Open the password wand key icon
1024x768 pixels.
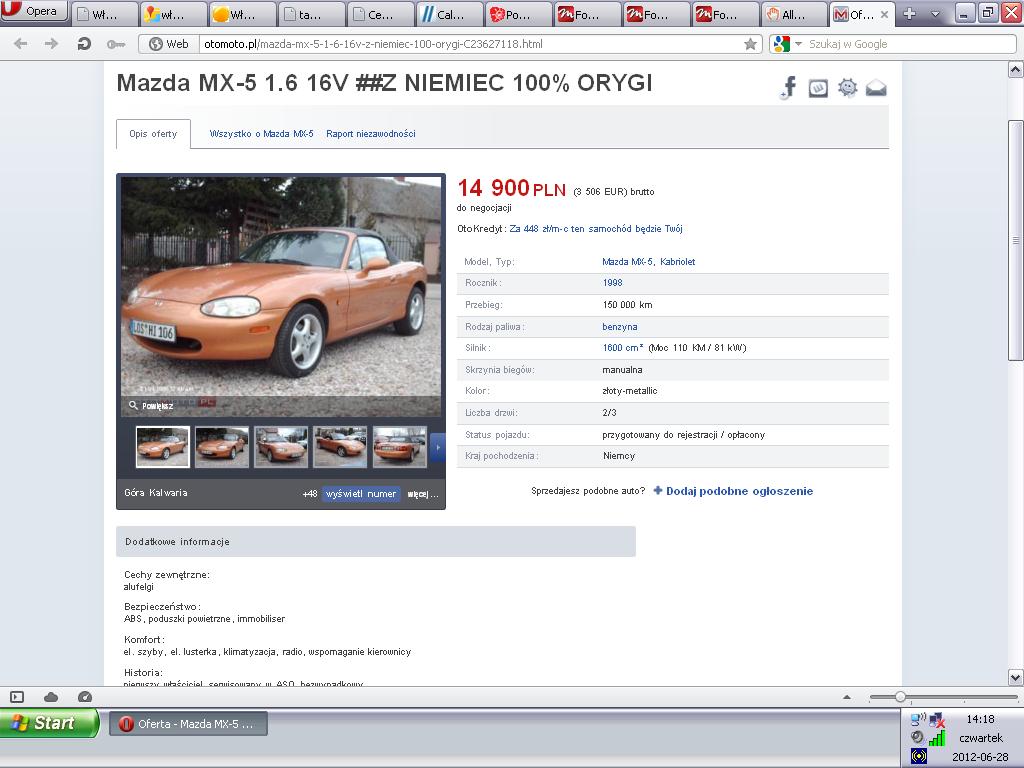pos(116,44)
